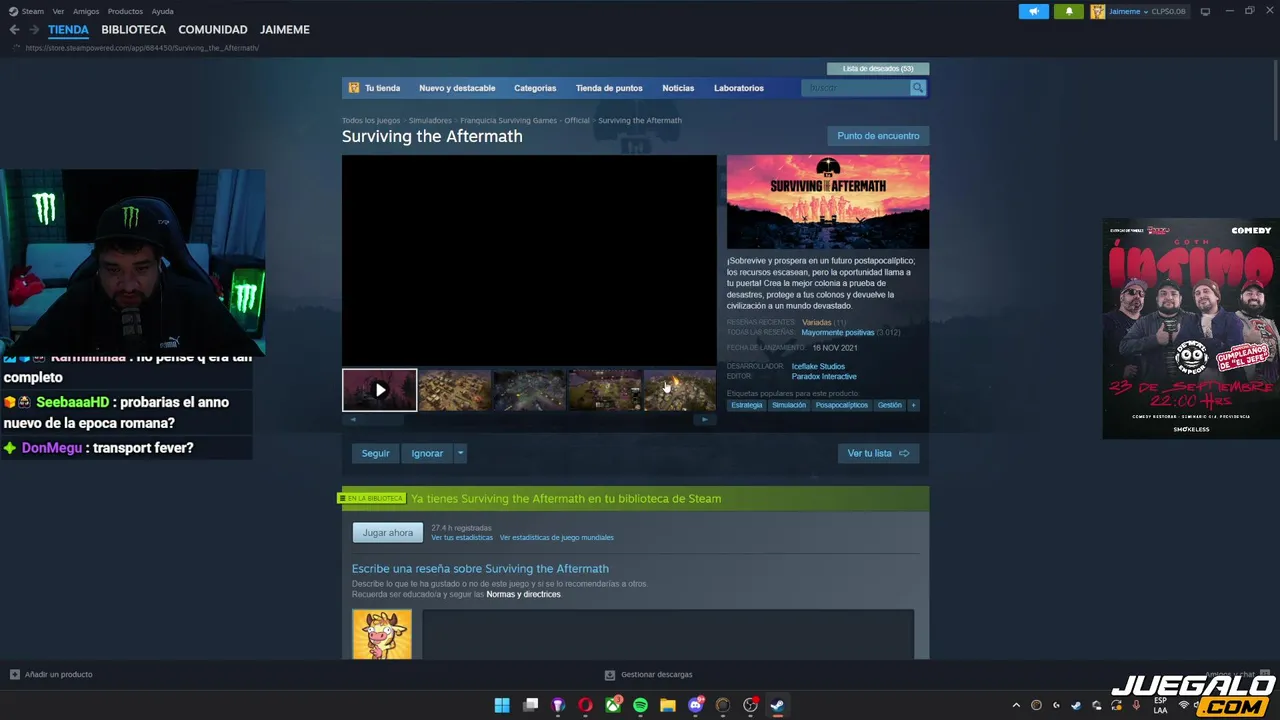This screenshot has width=1280, height=720.
Task: Go forward with the right arrow
Action: (34, 30)
